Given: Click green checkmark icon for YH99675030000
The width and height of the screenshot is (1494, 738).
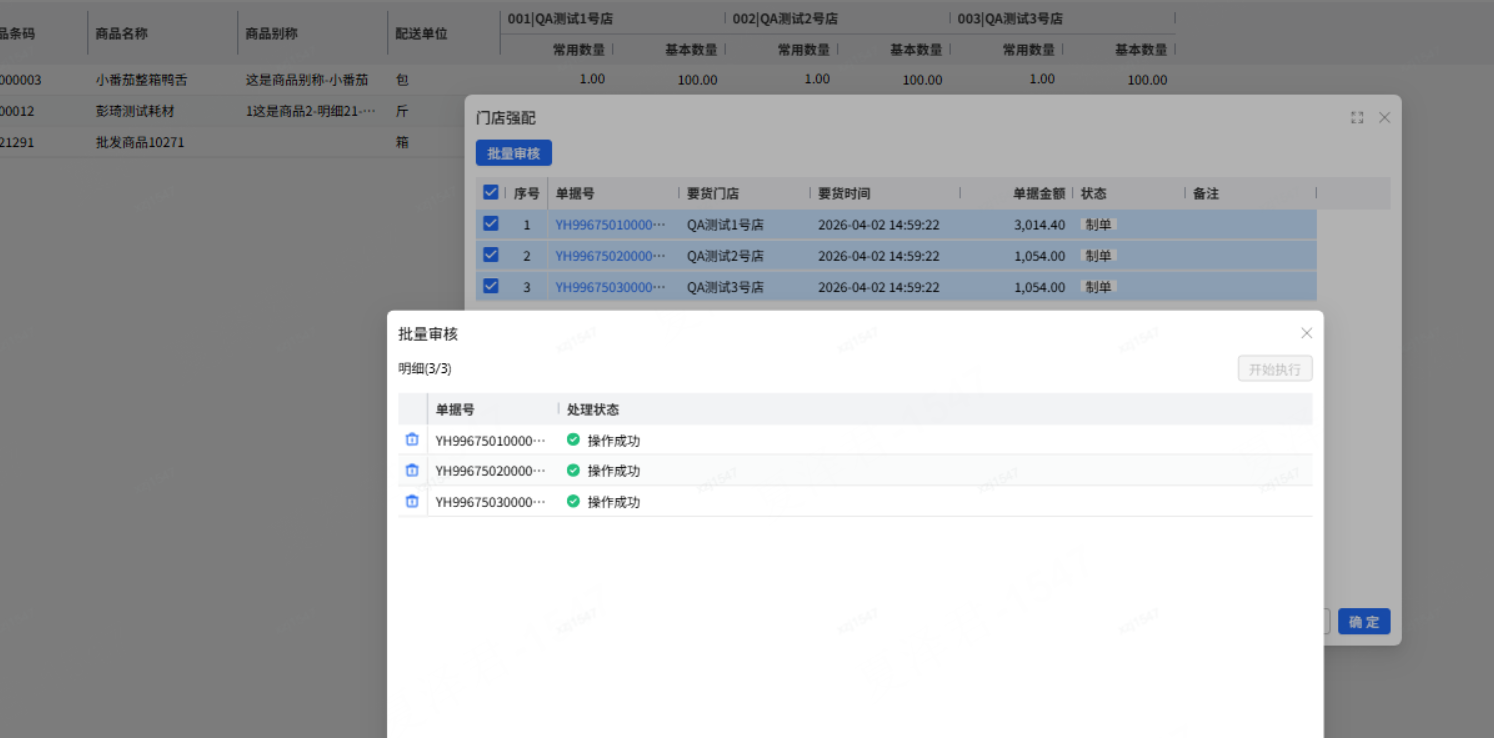Looking at the screenshot, I should [573, 502].
